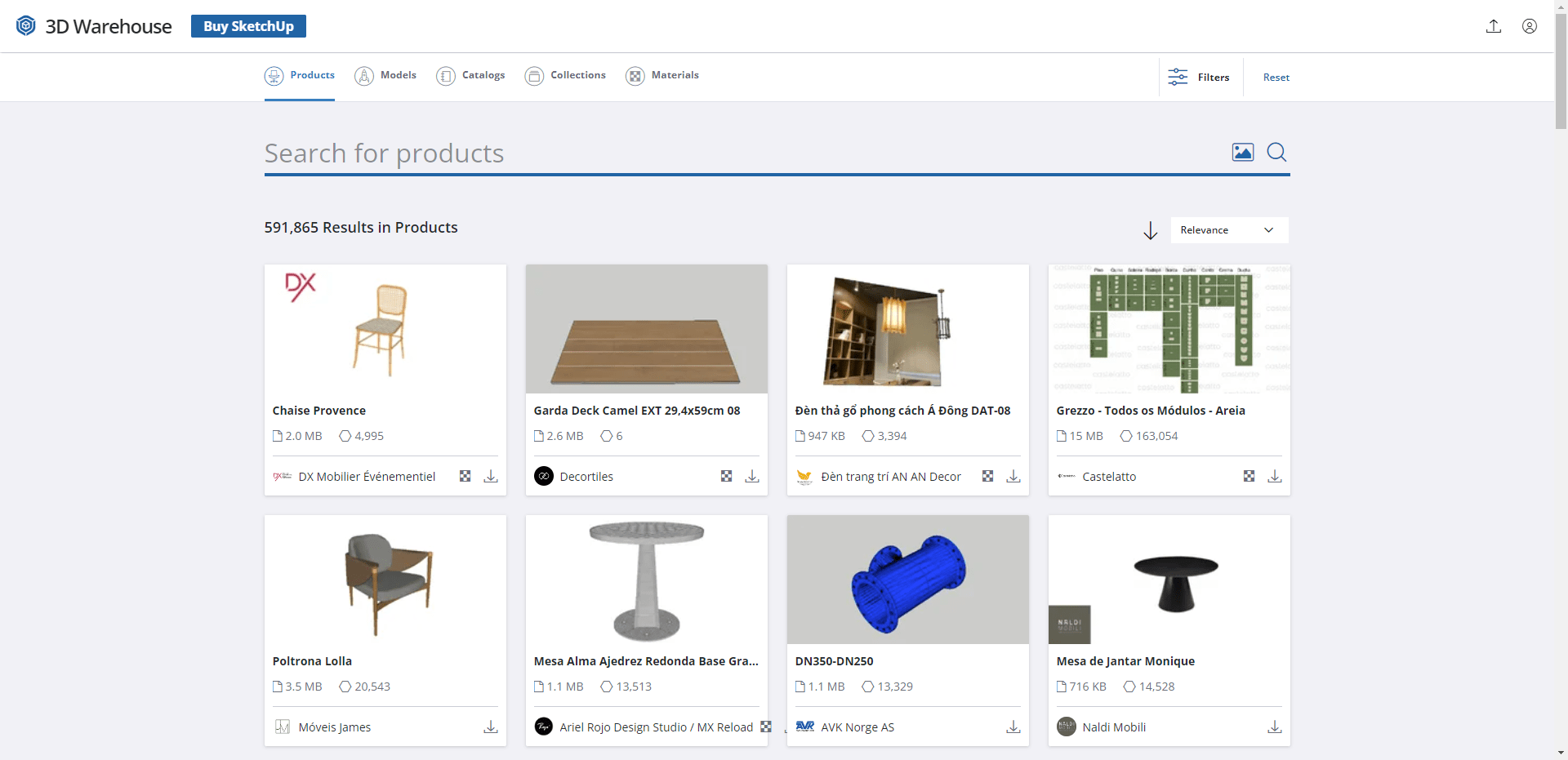Click the Search for products field
The width and height of the screenshot is (1568, 760).
point(743,153)
